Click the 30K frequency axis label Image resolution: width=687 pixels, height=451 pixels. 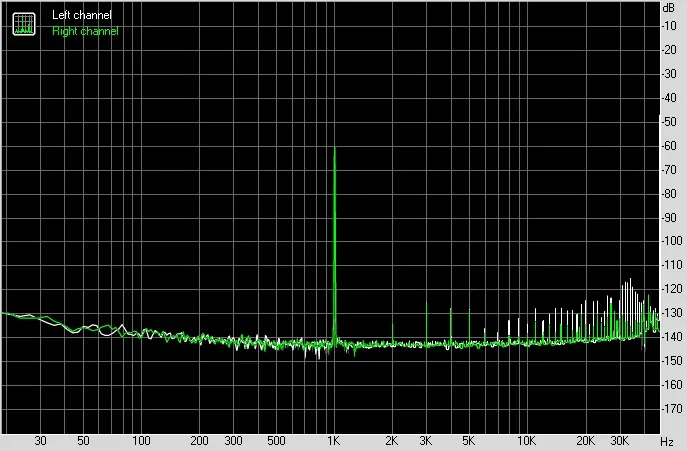(620, 440)
